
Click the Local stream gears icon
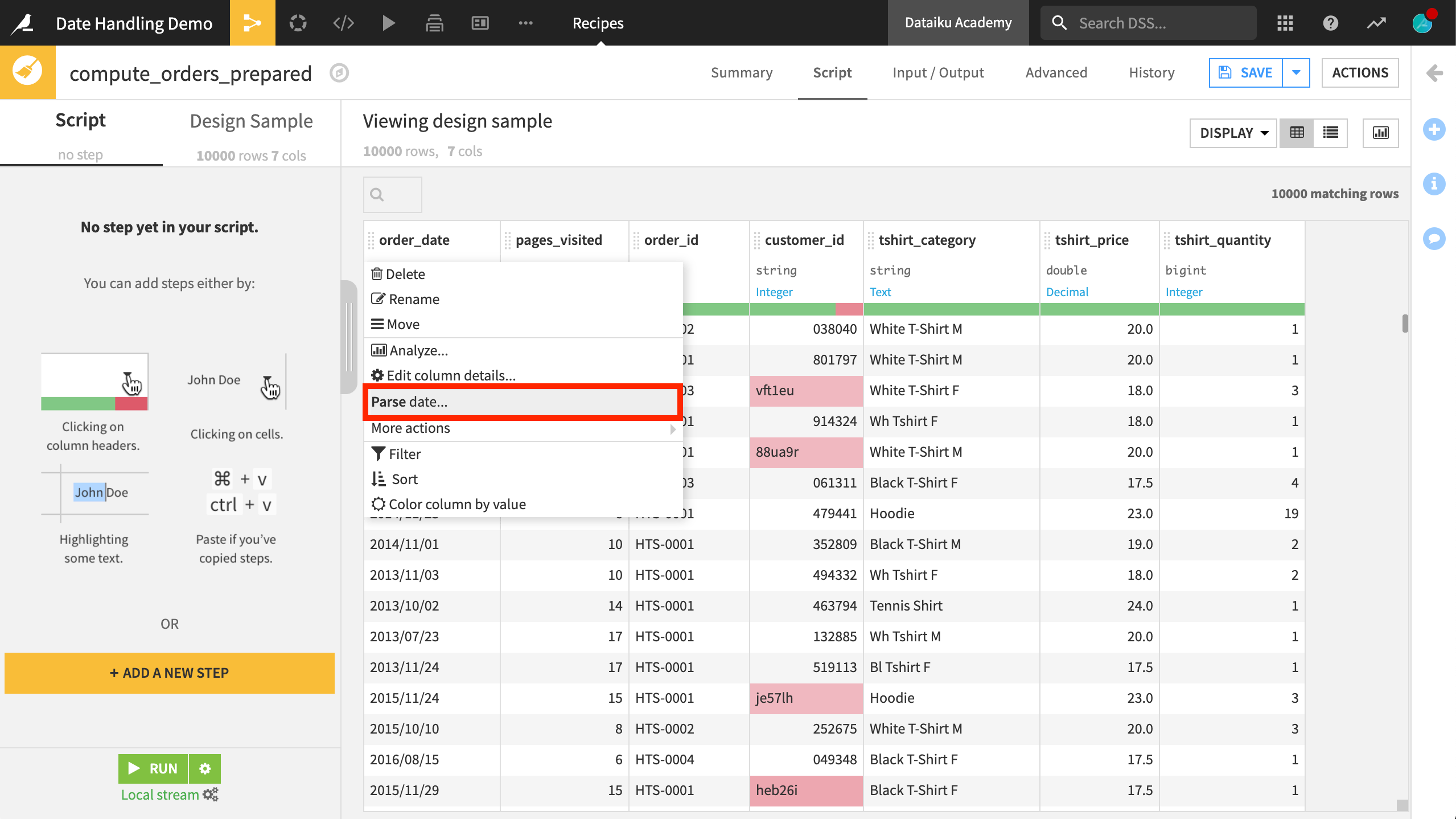pyautogui.click(x=211, y=795)
